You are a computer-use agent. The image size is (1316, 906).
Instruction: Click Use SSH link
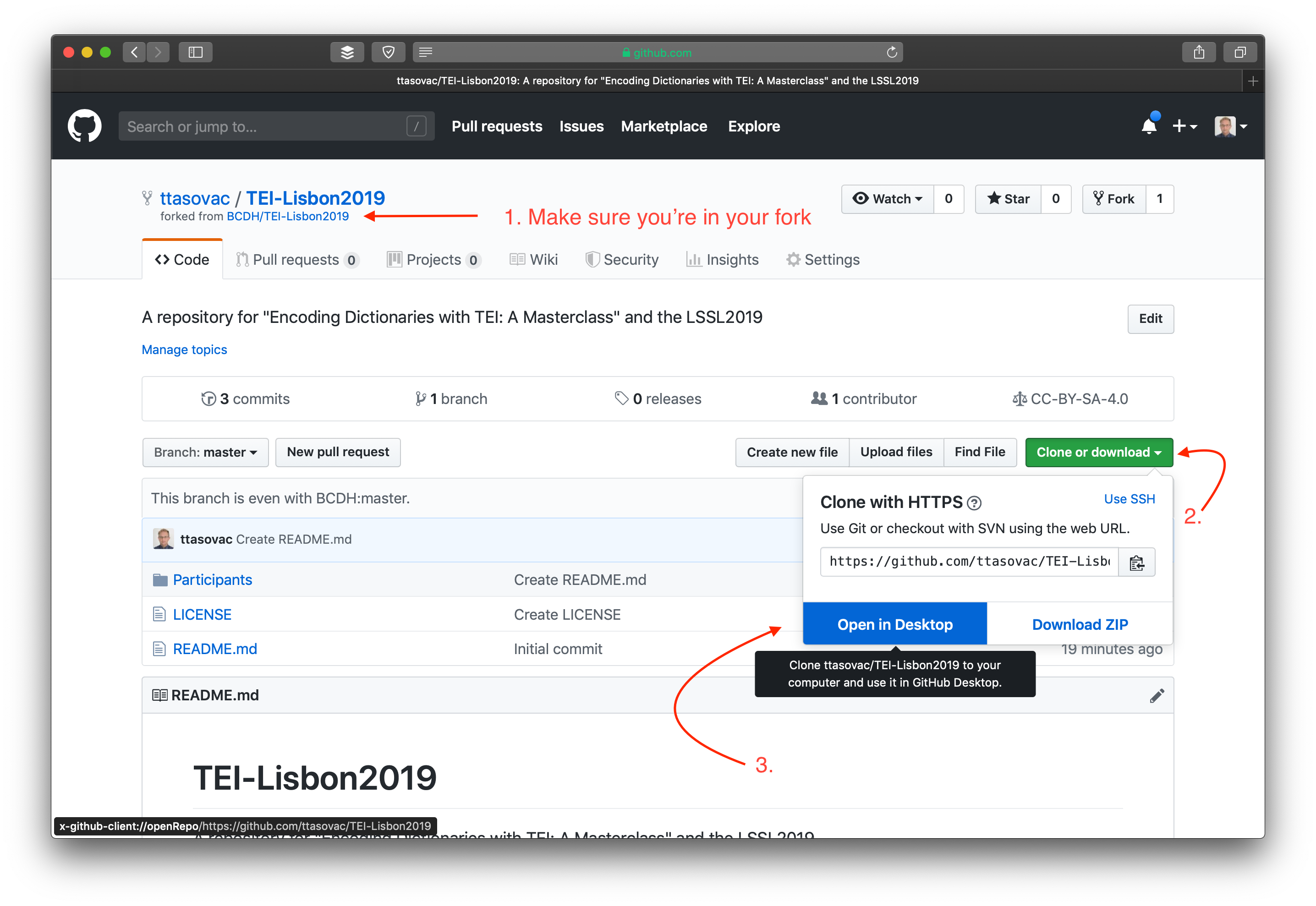(1130, 500)
